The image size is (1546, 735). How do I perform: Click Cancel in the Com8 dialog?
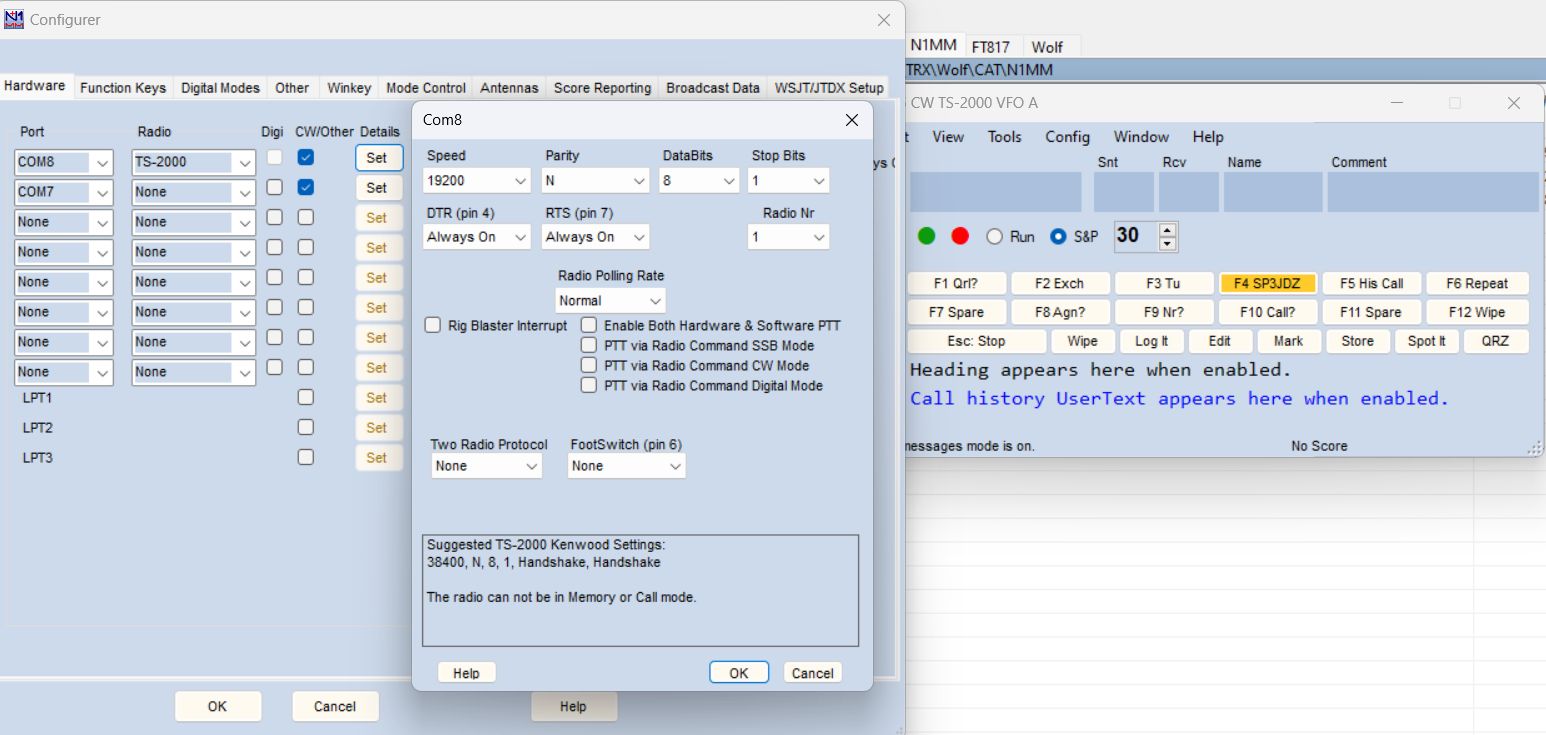click(813, 673)
